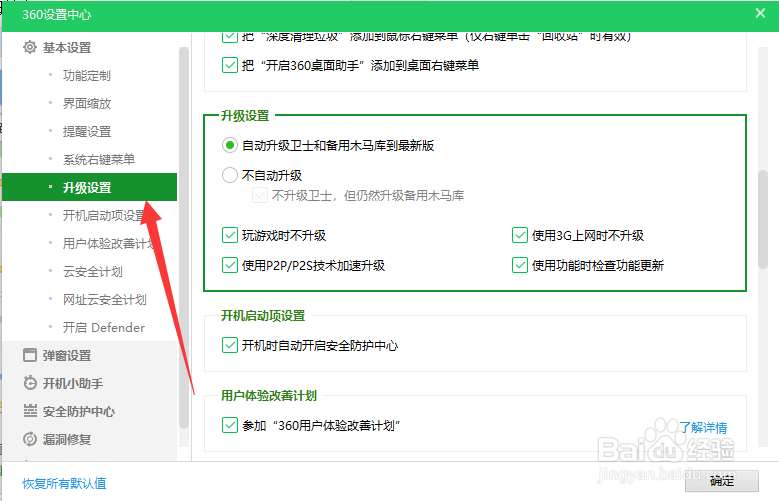Click the left sidebar scrollbar

click(x=184, y=238)
